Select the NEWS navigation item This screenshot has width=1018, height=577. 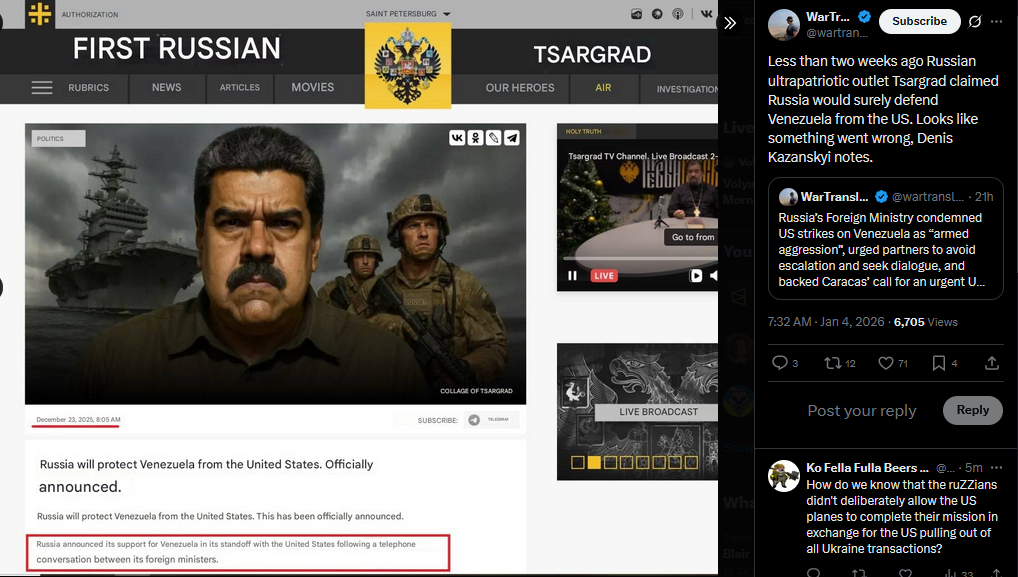pyautogui.click(x=167, y=88)
